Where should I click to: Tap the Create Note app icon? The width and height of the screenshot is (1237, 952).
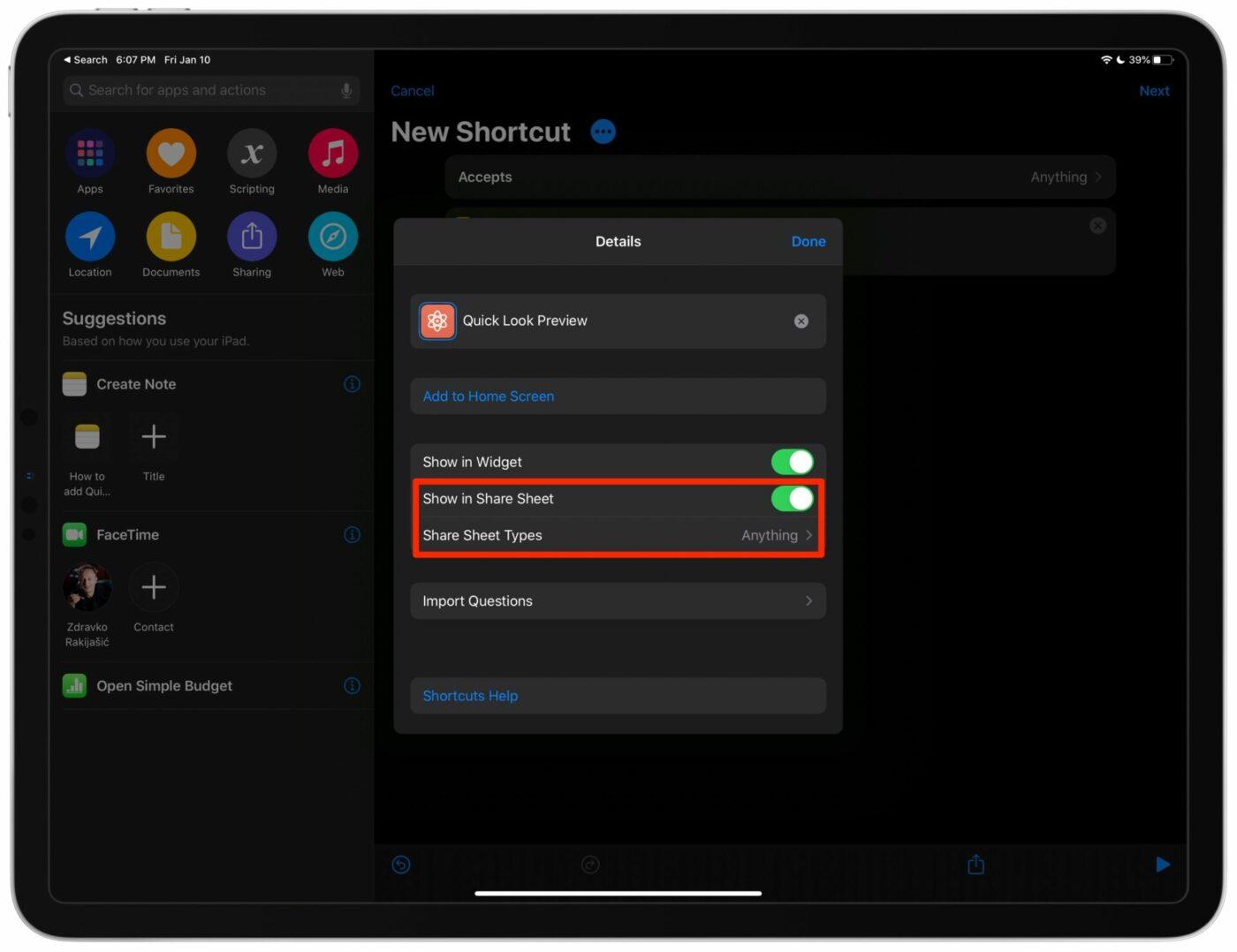point(74,384)
